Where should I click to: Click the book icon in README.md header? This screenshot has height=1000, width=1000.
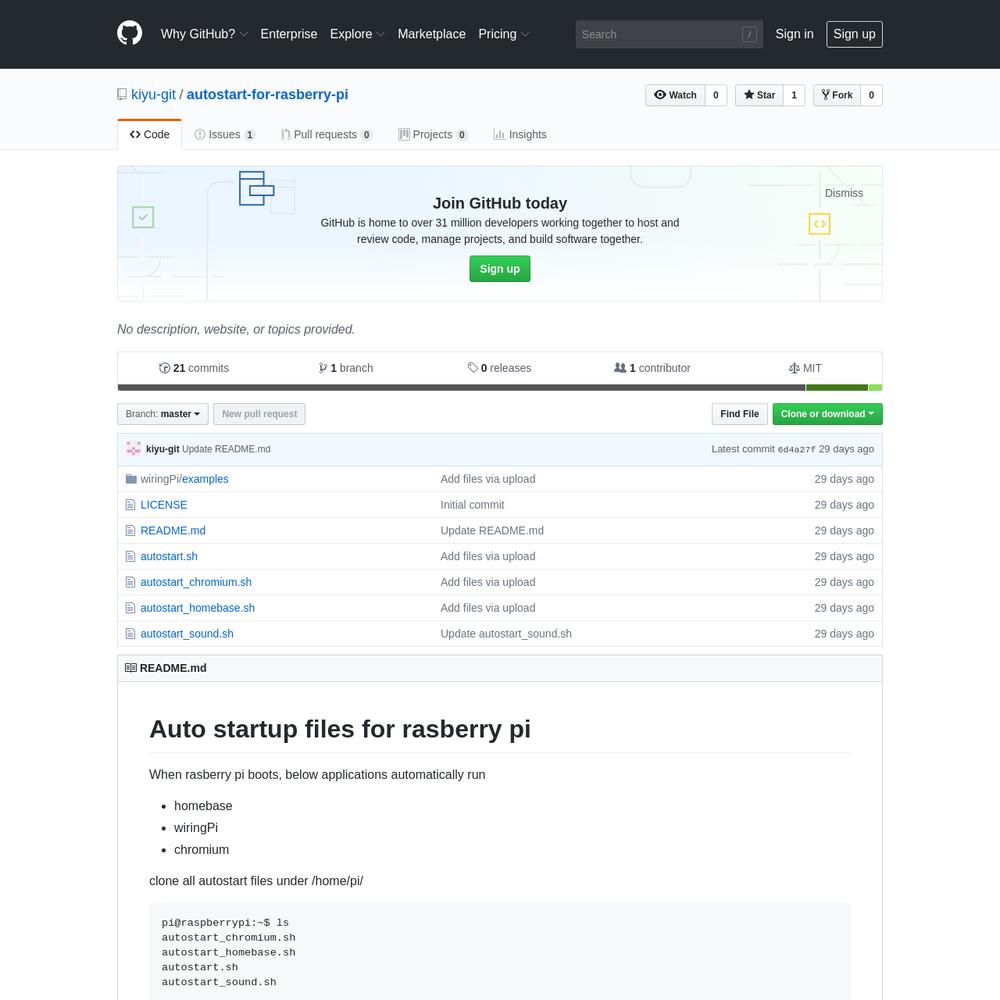pos(131,668)
